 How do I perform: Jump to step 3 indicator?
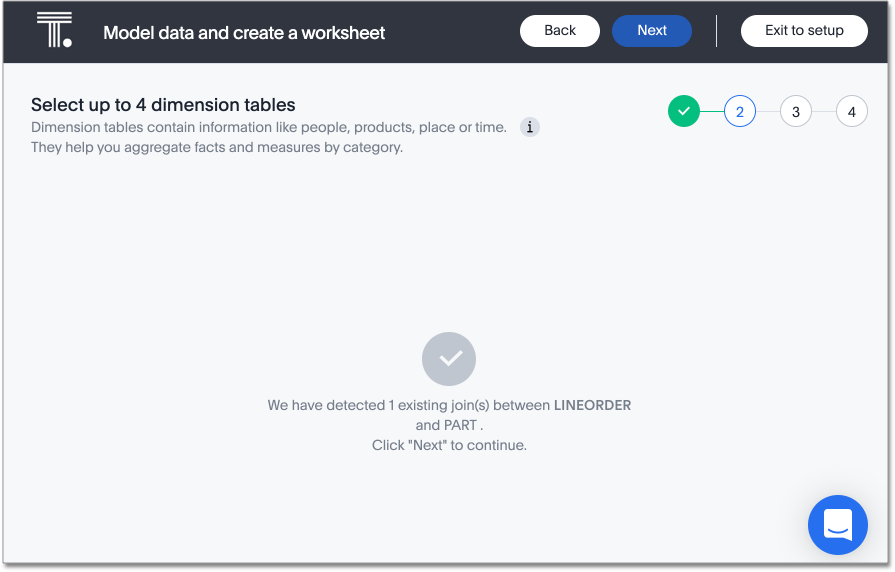tap(796, 111)
